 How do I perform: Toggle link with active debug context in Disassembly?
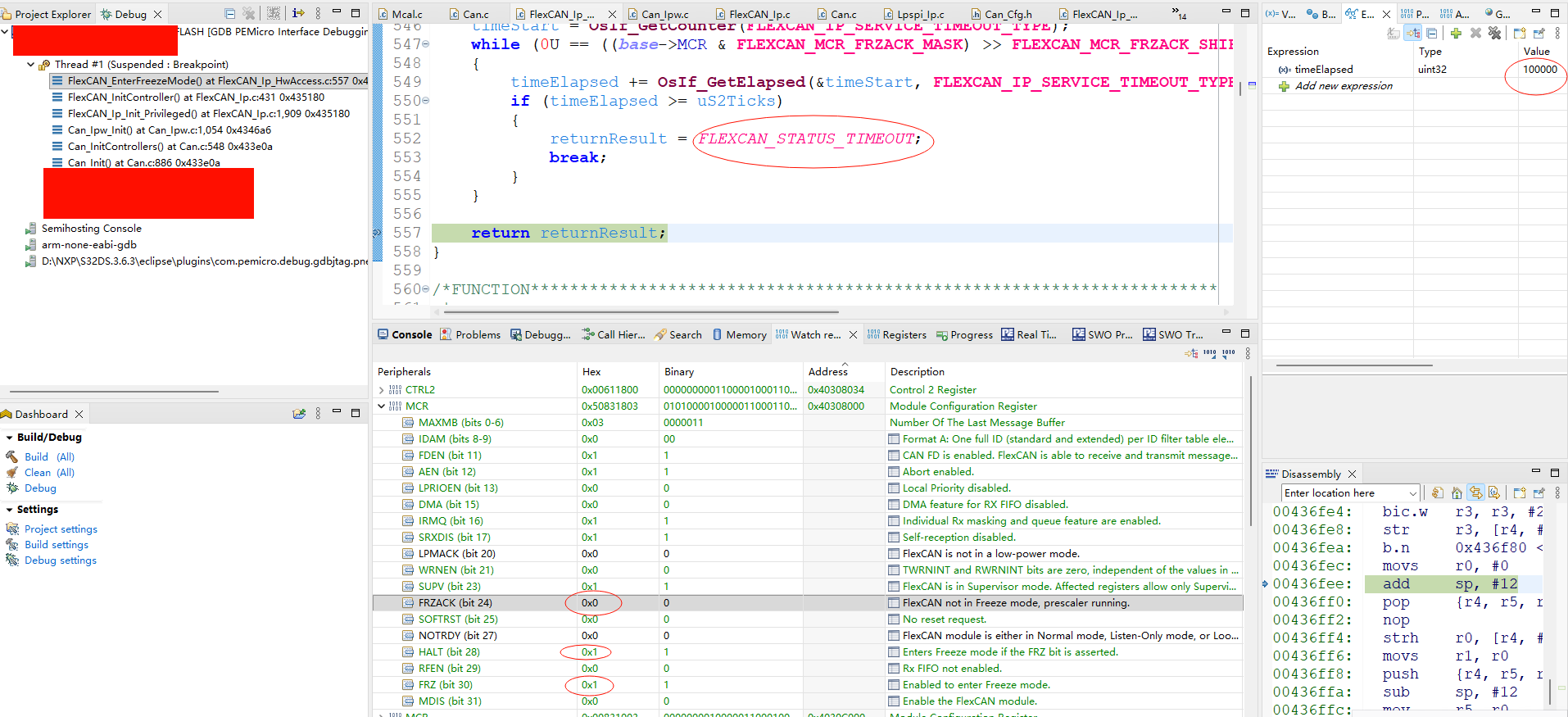click(1475, 492)
